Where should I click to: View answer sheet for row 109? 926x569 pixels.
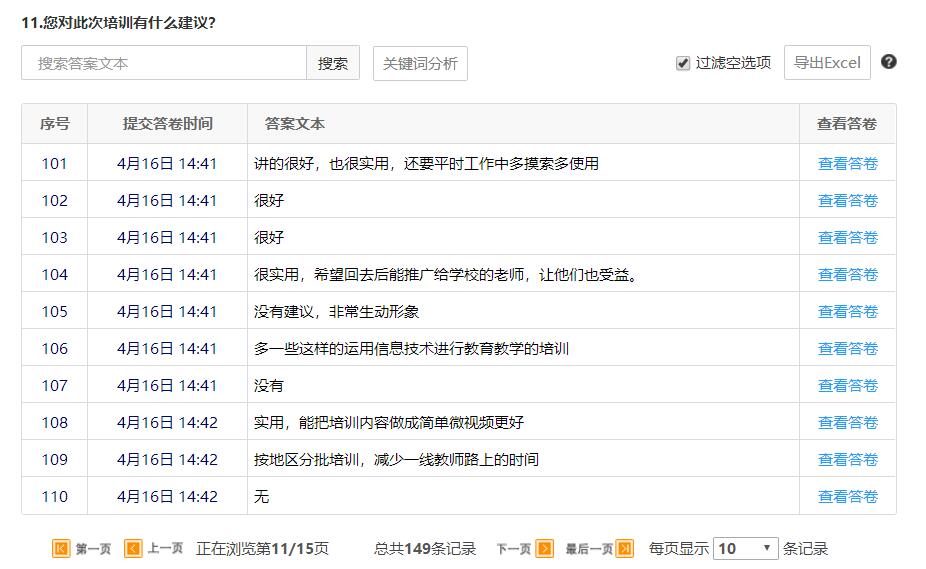point(847,460)
